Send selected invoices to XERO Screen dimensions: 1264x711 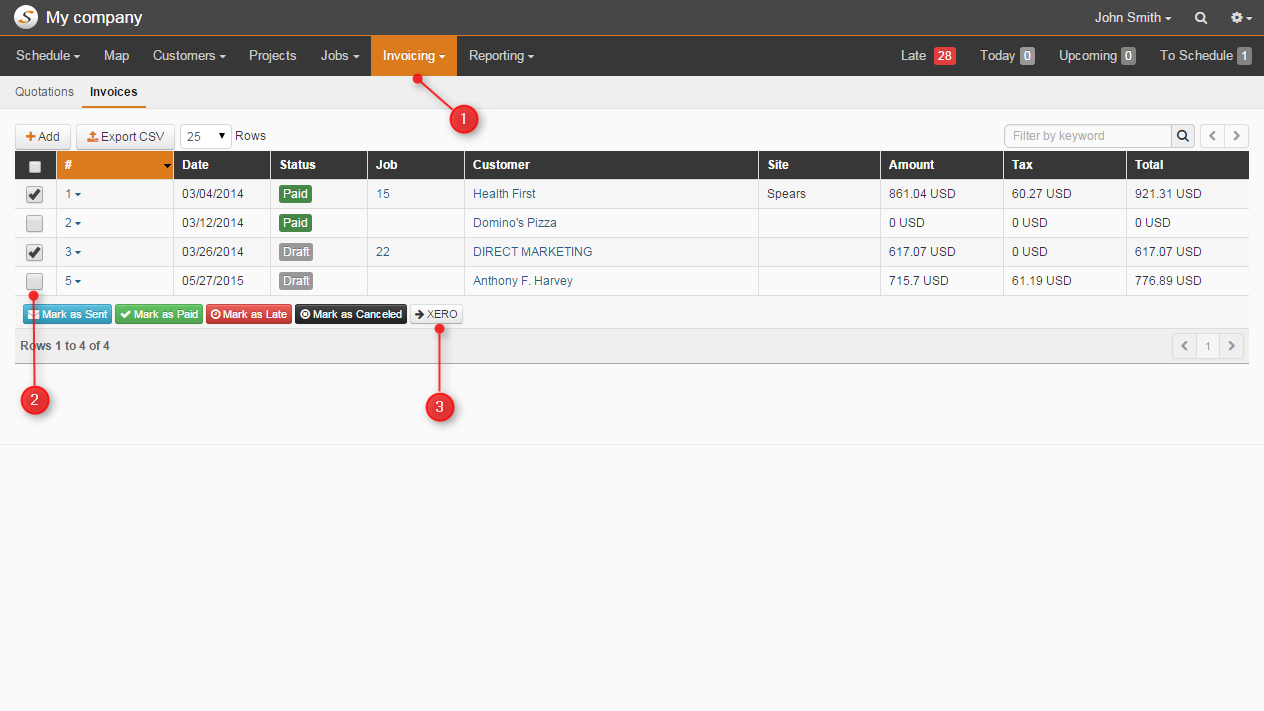click(436, 314)
